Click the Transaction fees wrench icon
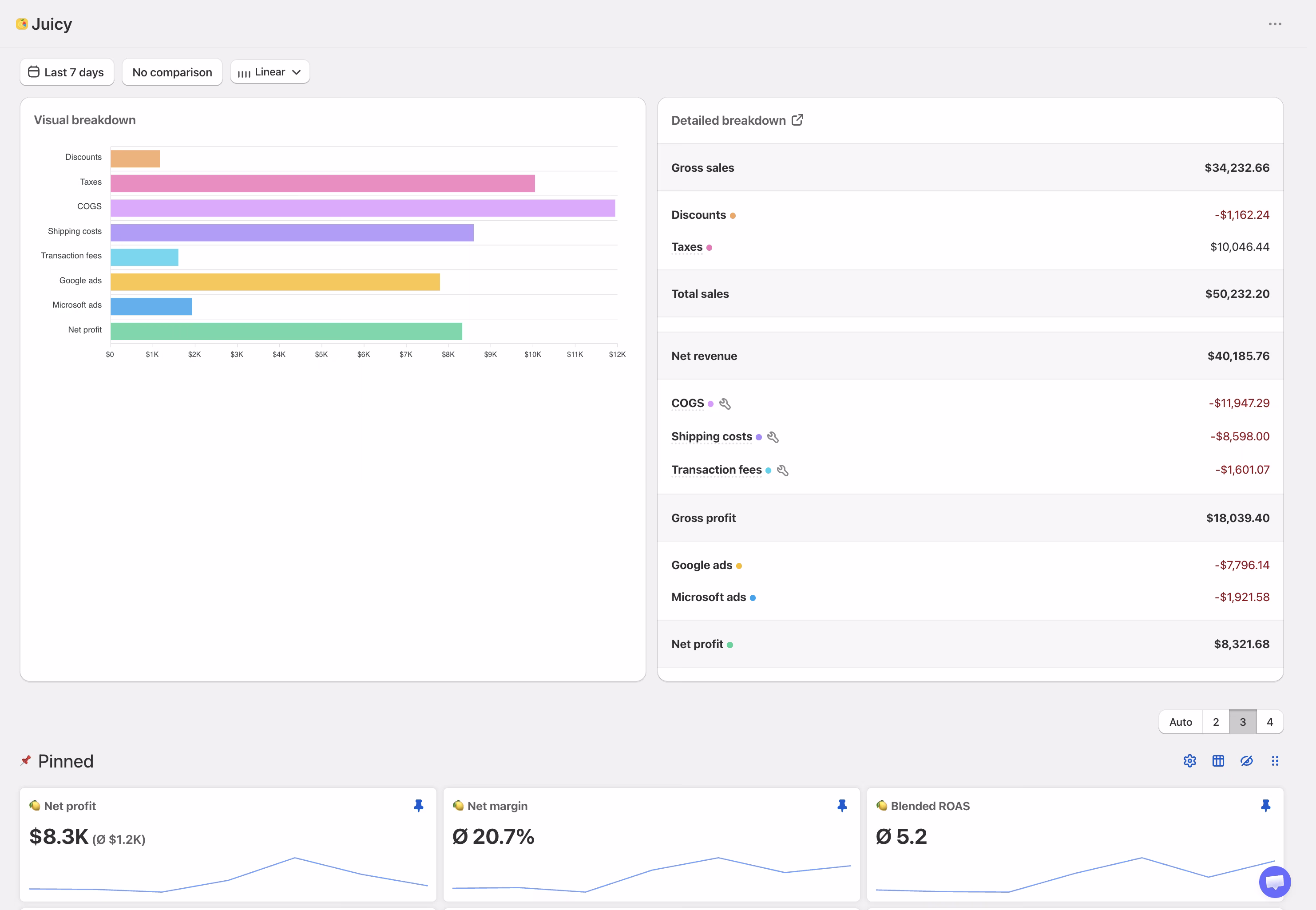The image size is (1316, 910). point(782,471)
